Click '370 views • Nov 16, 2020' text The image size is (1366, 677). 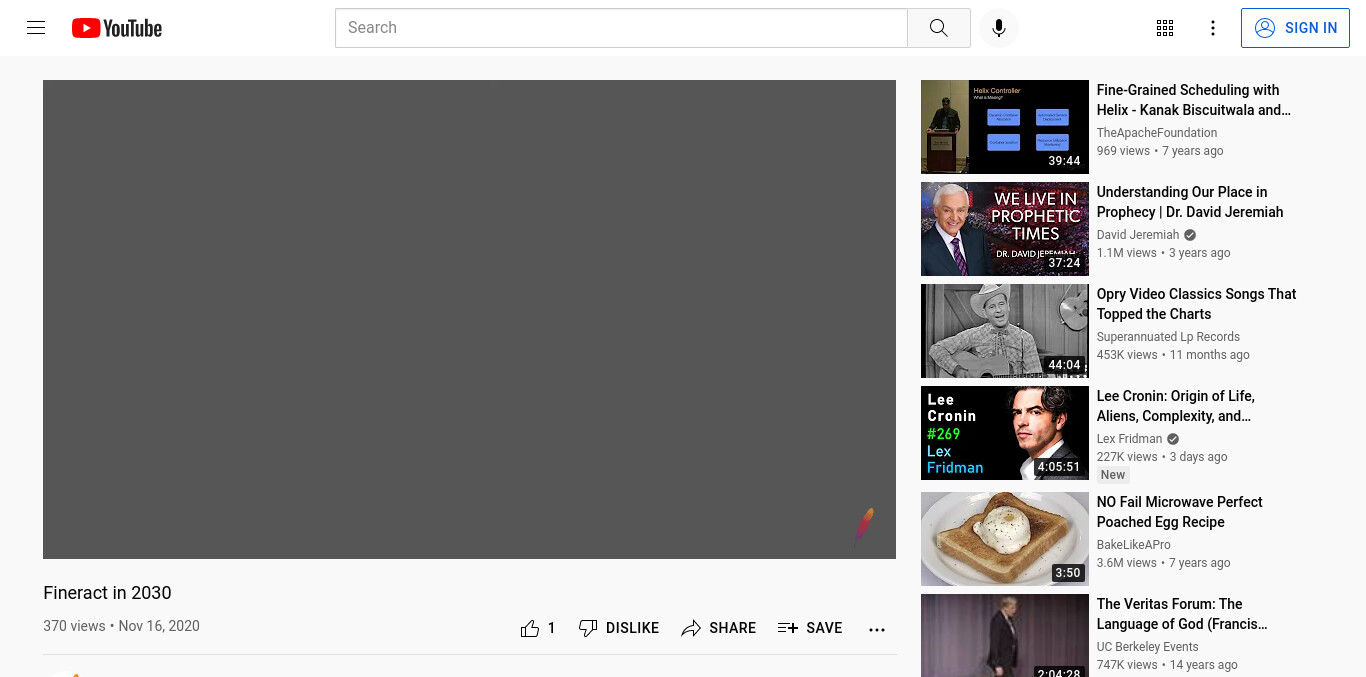(121, 626)
